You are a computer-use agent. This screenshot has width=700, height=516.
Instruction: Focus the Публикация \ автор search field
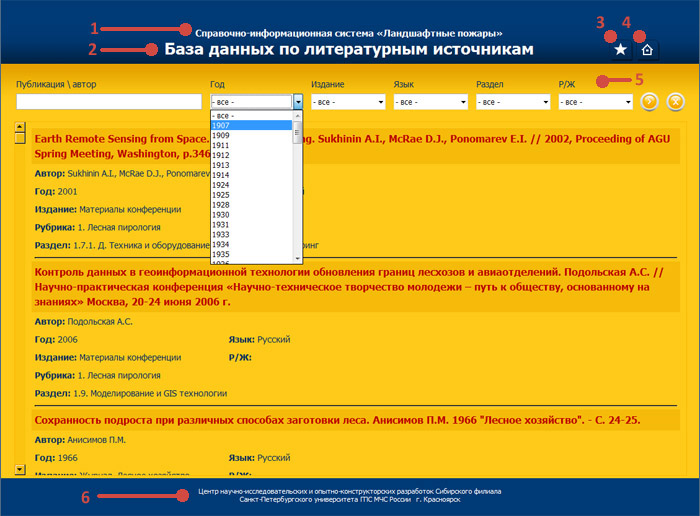pyautogui.click(x=109, y=101)
